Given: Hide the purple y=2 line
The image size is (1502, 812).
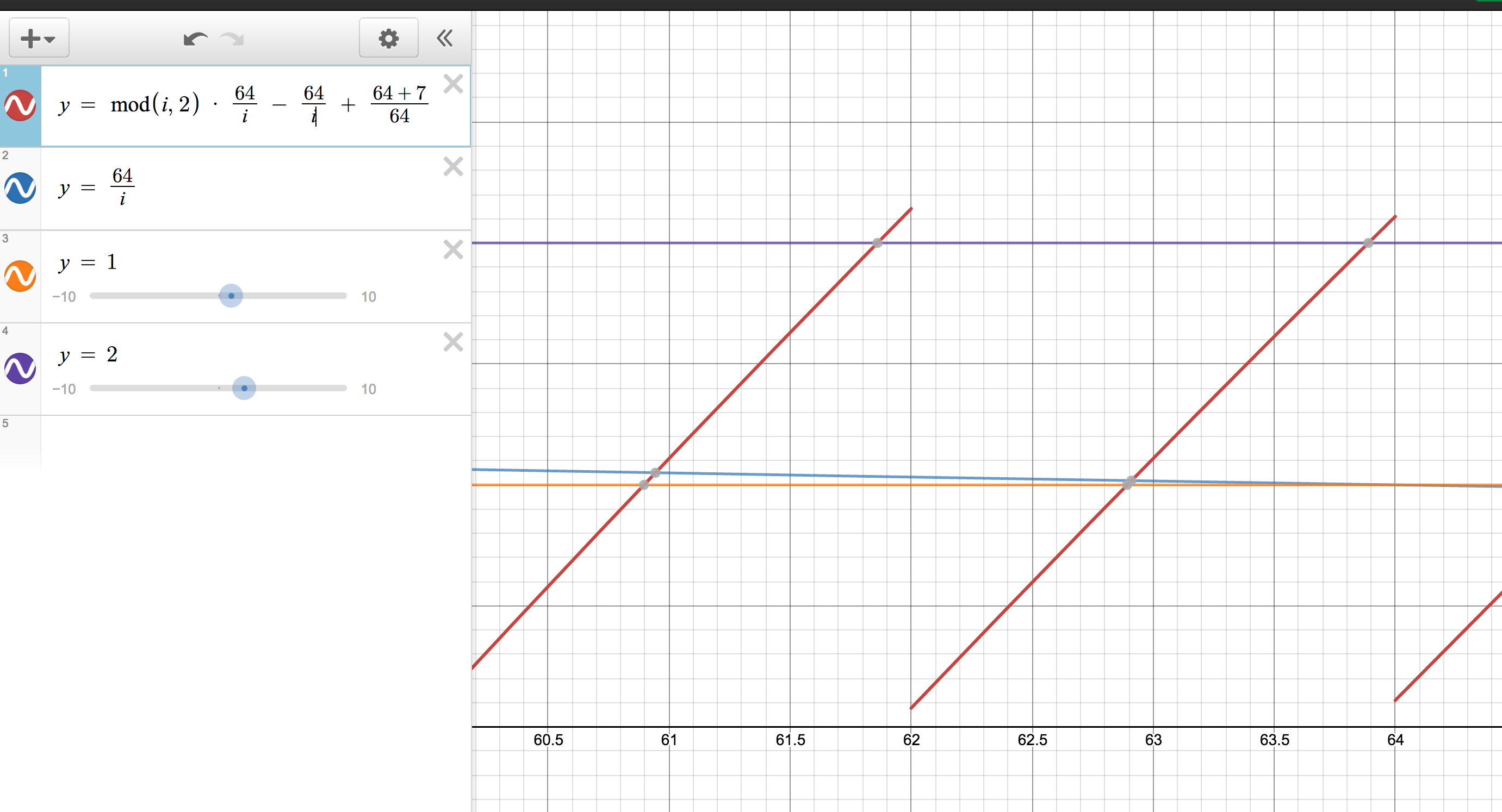Looking at the screenshot, I should 21,368.
